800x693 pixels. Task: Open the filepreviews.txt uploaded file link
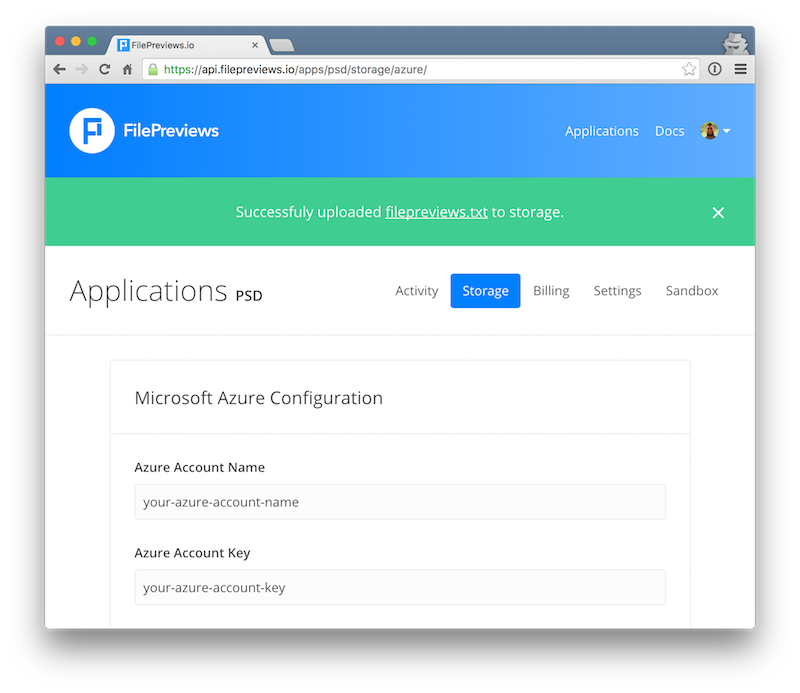[436, 212]
